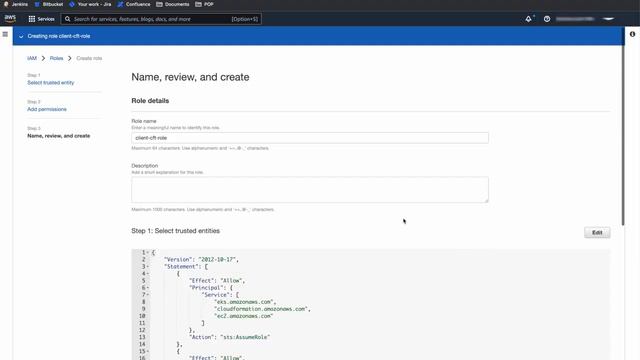
Task: Collapse JSON fold arrow on line 4
Action: tap(148, 274)
